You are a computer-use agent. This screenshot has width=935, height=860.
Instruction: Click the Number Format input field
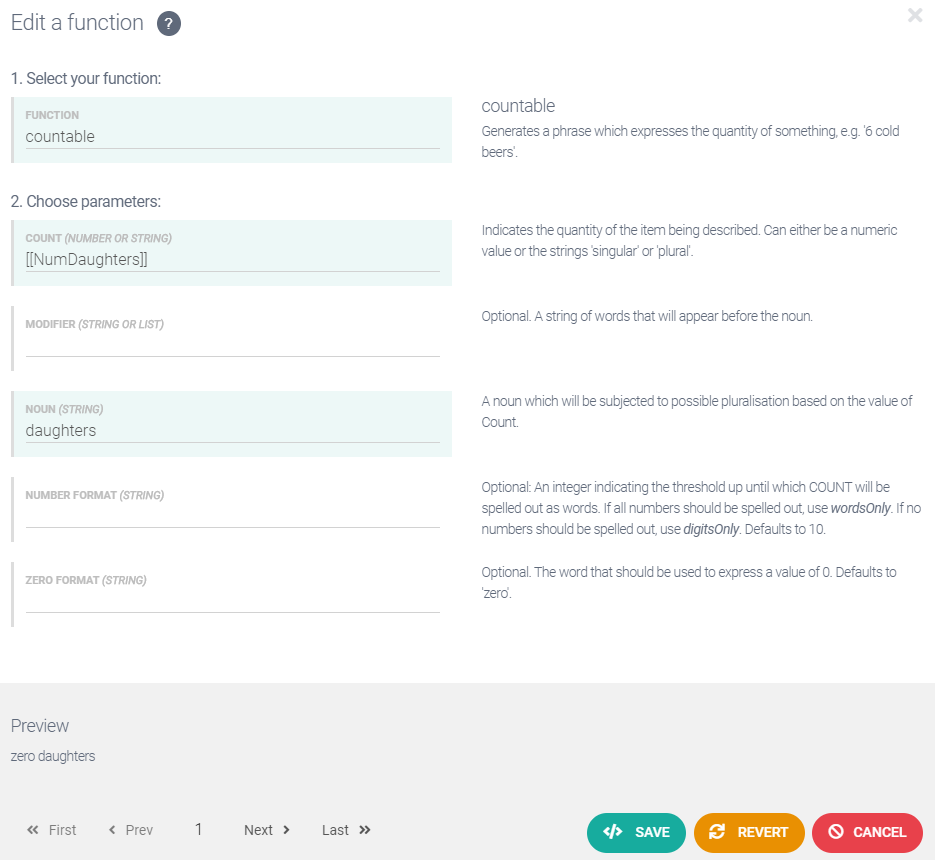point(232,516)
